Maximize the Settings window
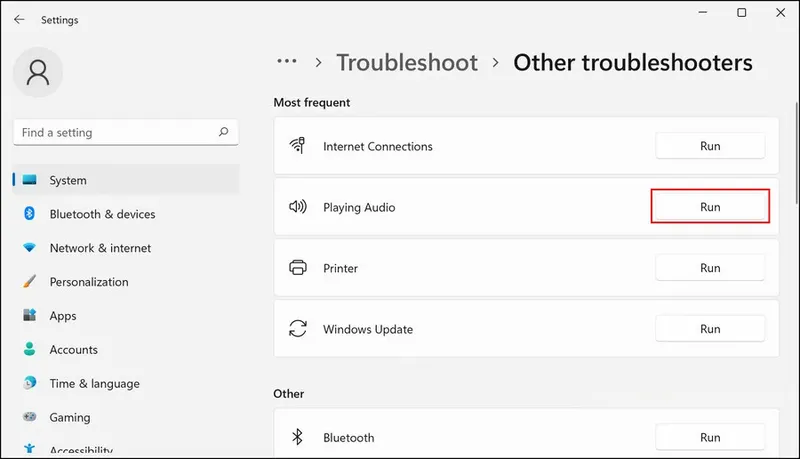 pos(742,12)
